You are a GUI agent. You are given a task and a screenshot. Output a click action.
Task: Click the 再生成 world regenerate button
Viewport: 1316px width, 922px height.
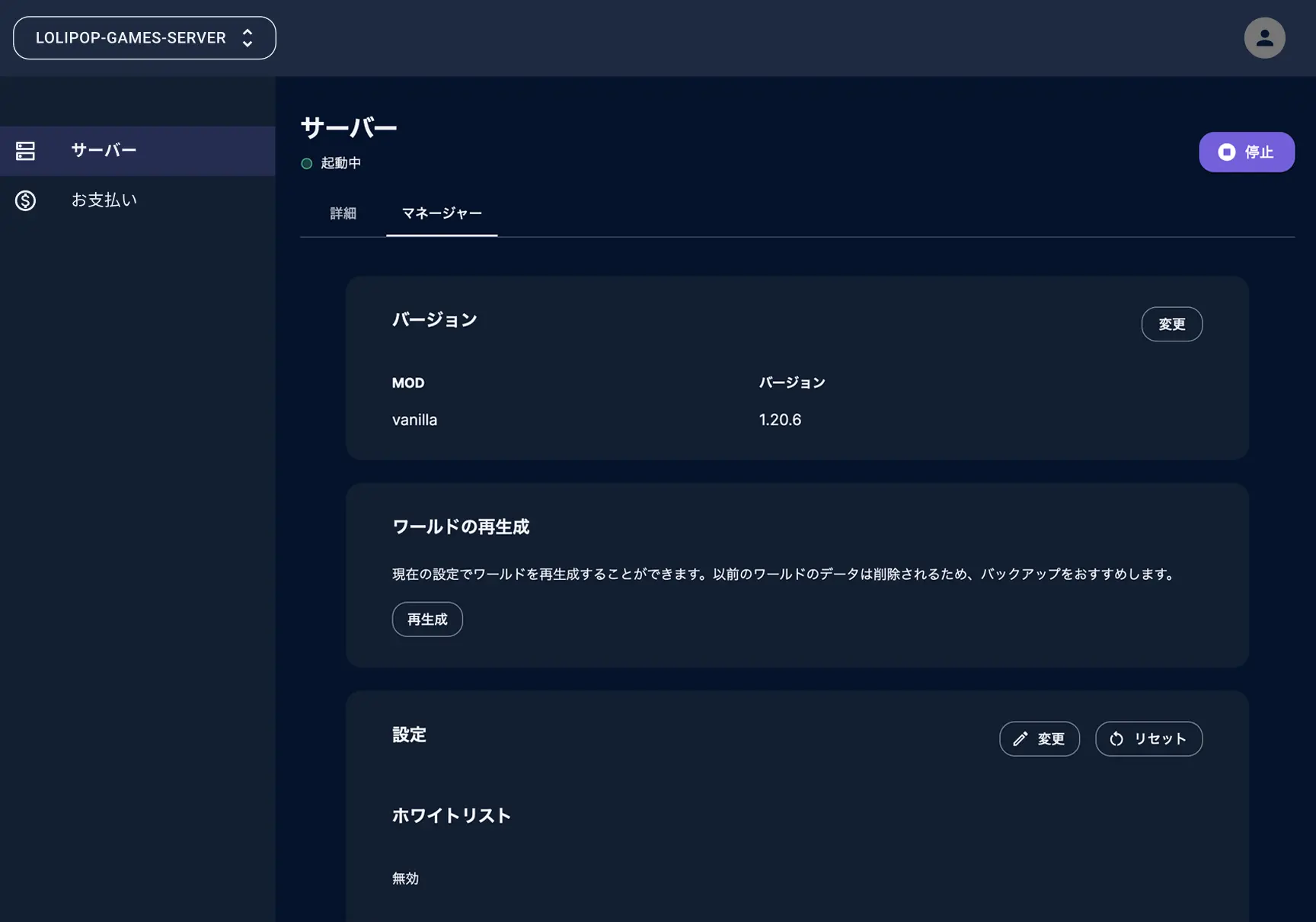click(x=427, y=619)
